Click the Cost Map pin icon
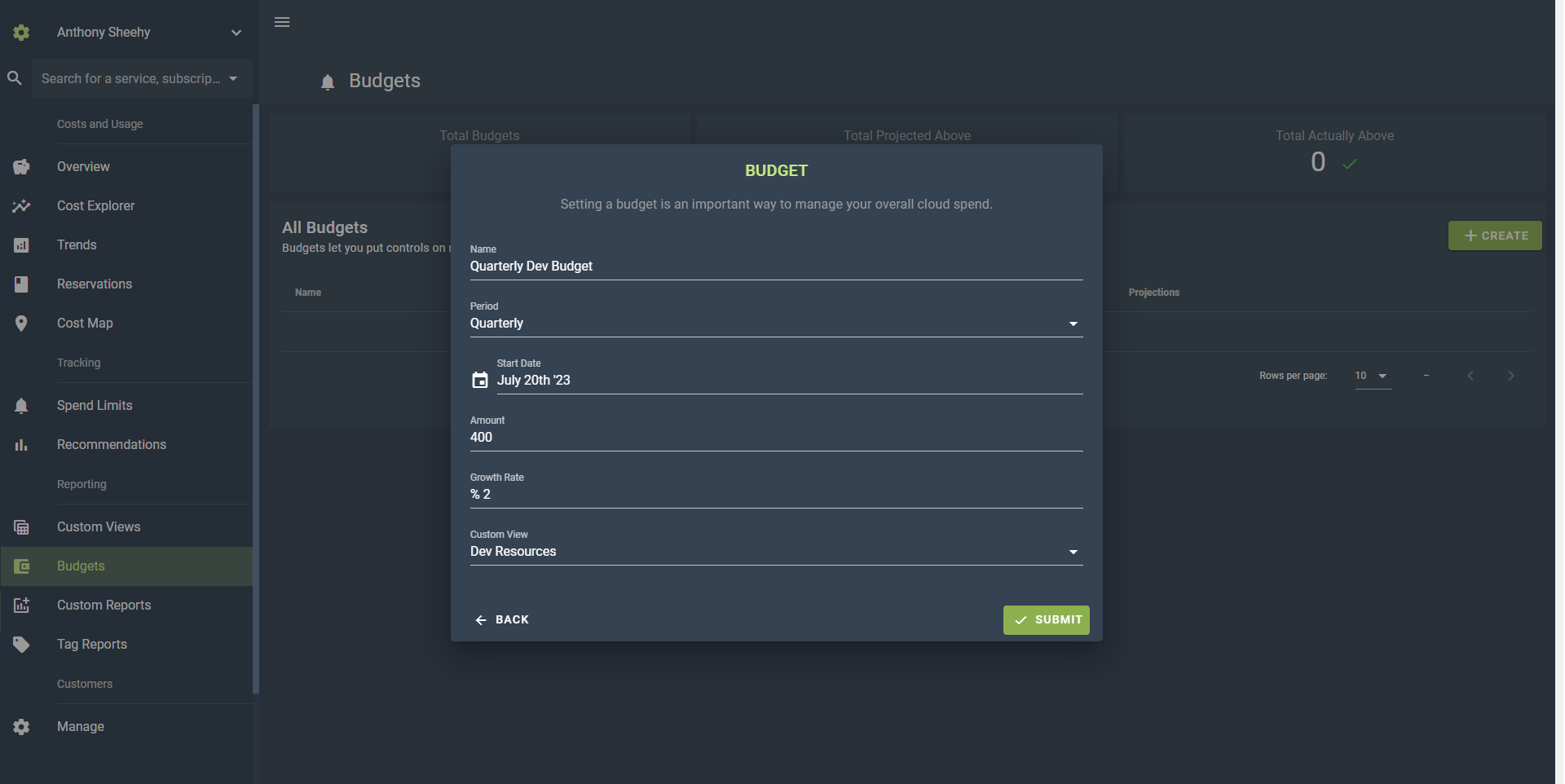 [x=21, y=324]
